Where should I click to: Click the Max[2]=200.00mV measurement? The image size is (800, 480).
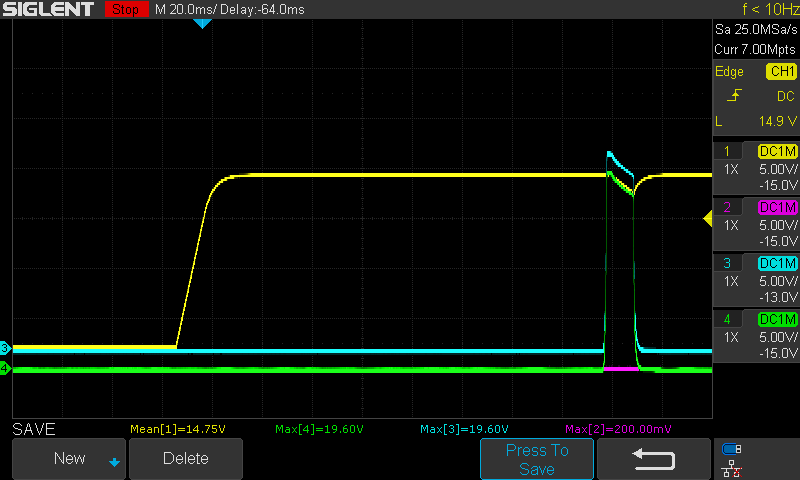[618, 429]
